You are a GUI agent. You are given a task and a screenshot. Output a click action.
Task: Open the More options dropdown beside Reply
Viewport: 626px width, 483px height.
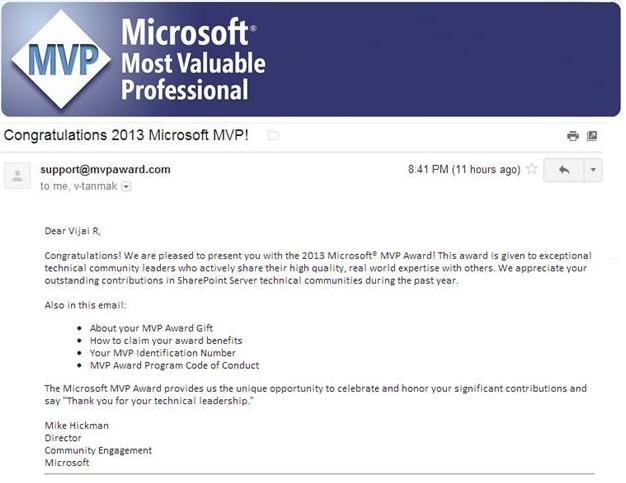[593, 170]
